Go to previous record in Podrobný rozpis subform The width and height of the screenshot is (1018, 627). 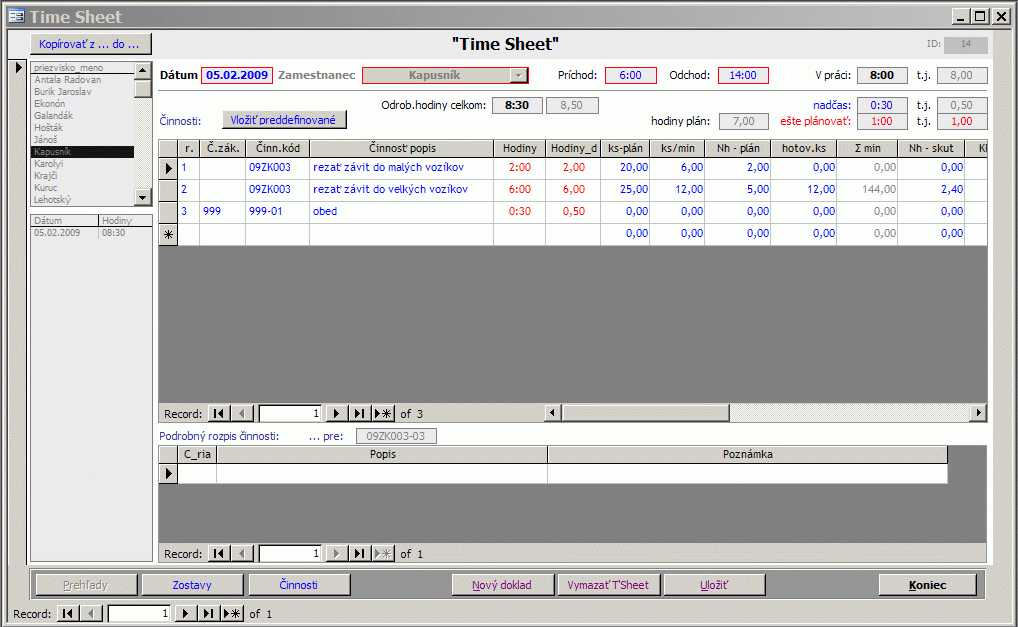[x=242, y=554]
